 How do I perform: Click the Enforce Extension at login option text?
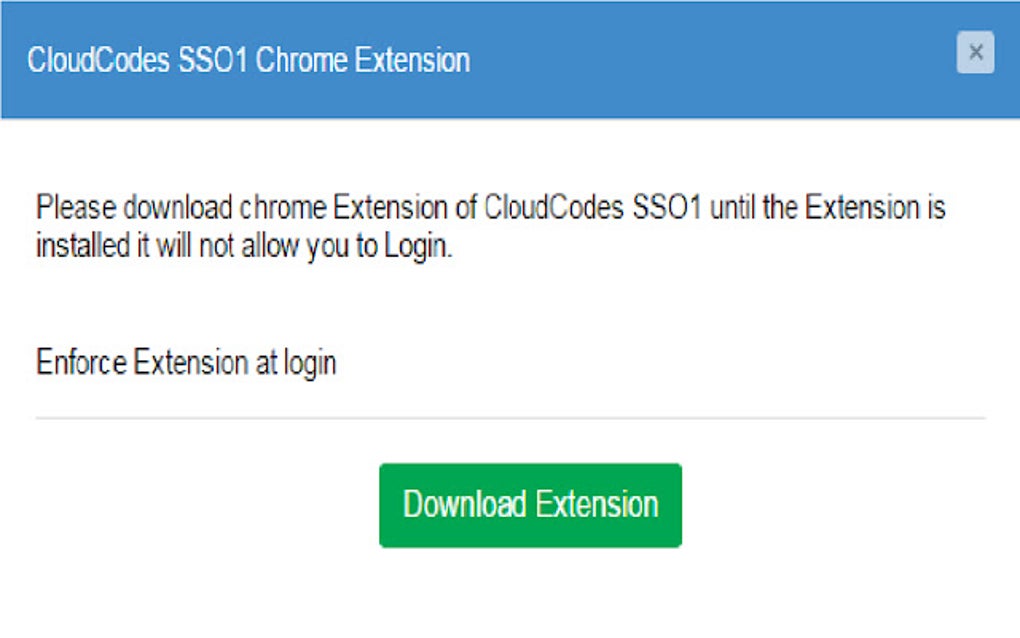tap(186, 362)
